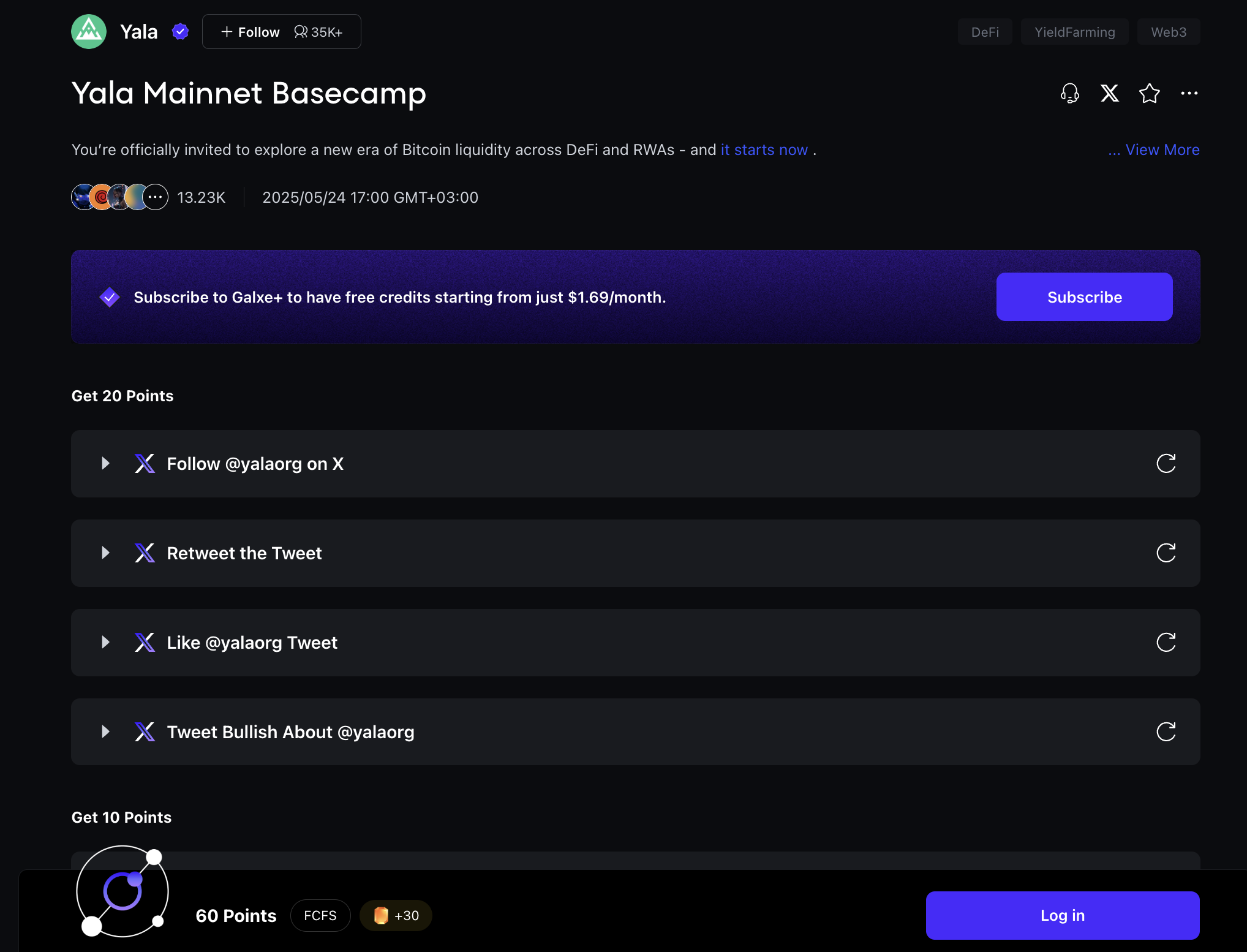Click the X icon in the Like @yalaorg Tweet row
Viewport: 1247px width, 952px height.
point(145,643)
